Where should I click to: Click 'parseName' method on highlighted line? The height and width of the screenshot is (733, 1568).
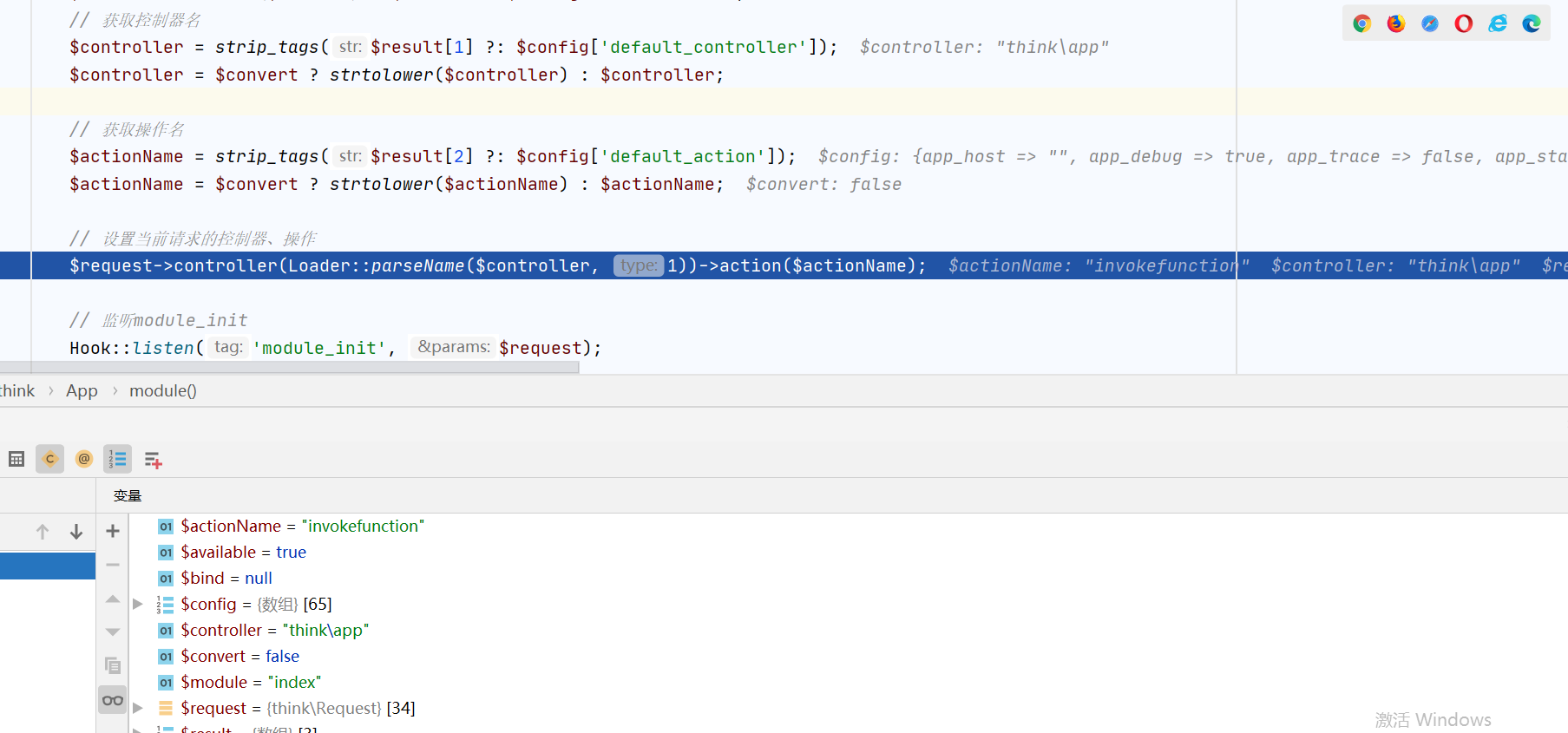click(417, 265)
